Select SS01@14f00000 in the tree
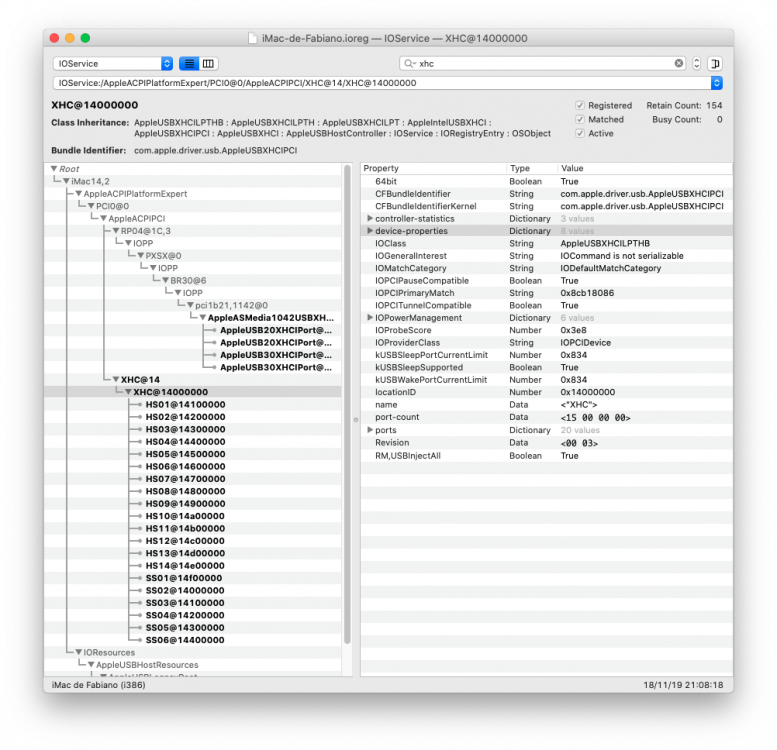Viewport: 777px width, 750px height. (184, 578)
